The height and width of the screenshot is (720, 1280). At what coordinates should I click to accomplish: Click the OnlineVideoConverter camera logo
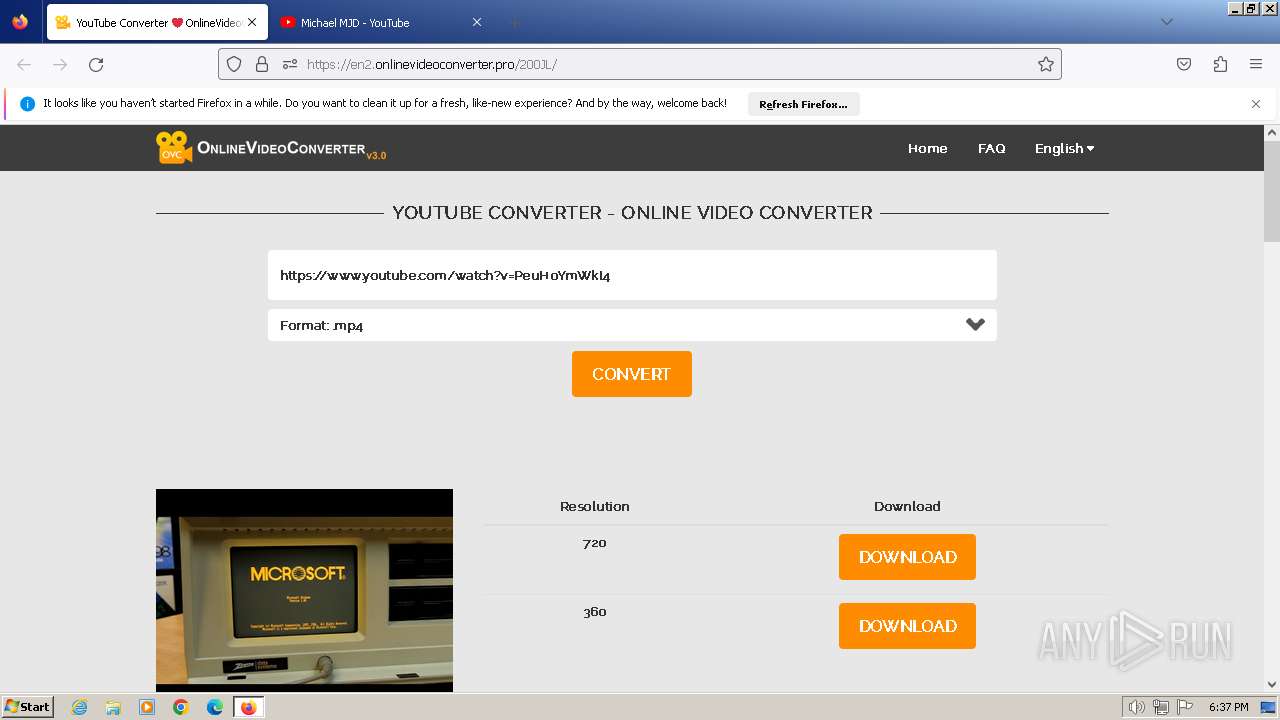[x=174, y=148]
